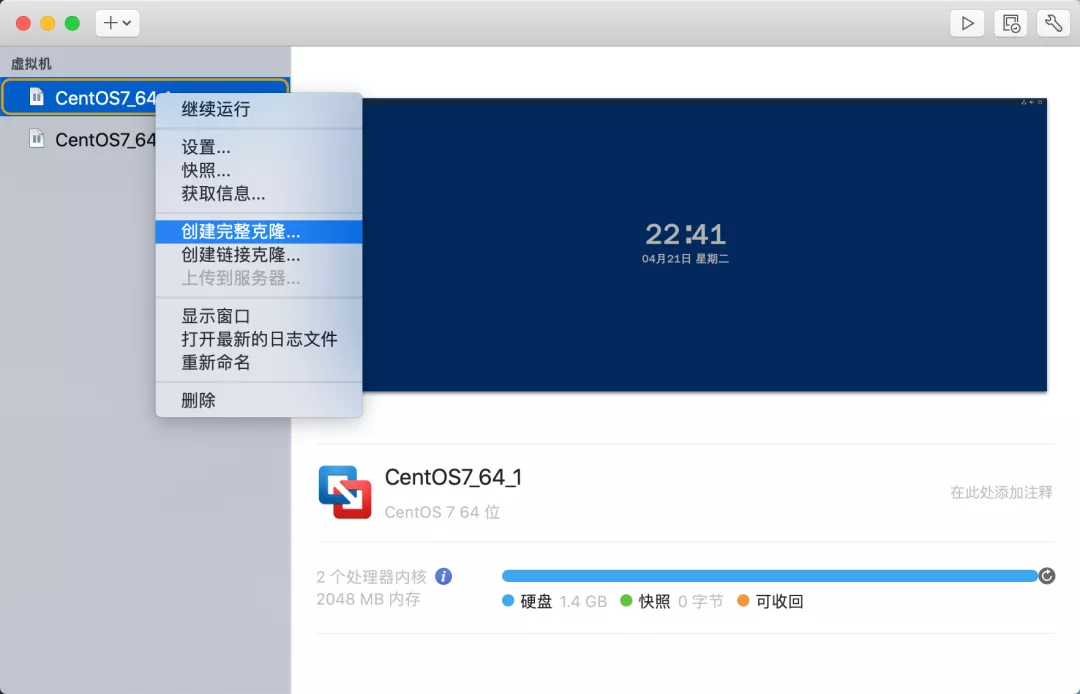Click the green 快照 legend dot
1080x694 pixels.
point(626,600)
